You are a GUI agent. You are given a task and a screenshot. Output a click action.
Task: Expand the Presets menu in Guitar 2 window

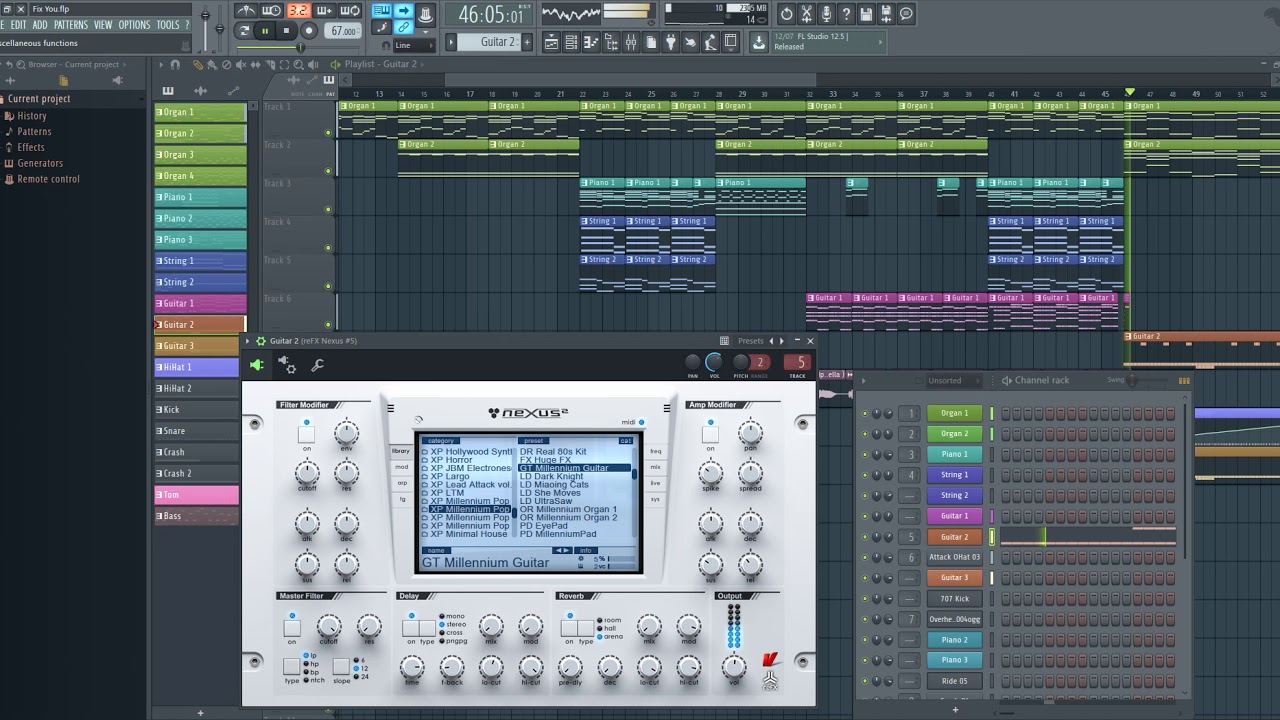pos(750,341)
